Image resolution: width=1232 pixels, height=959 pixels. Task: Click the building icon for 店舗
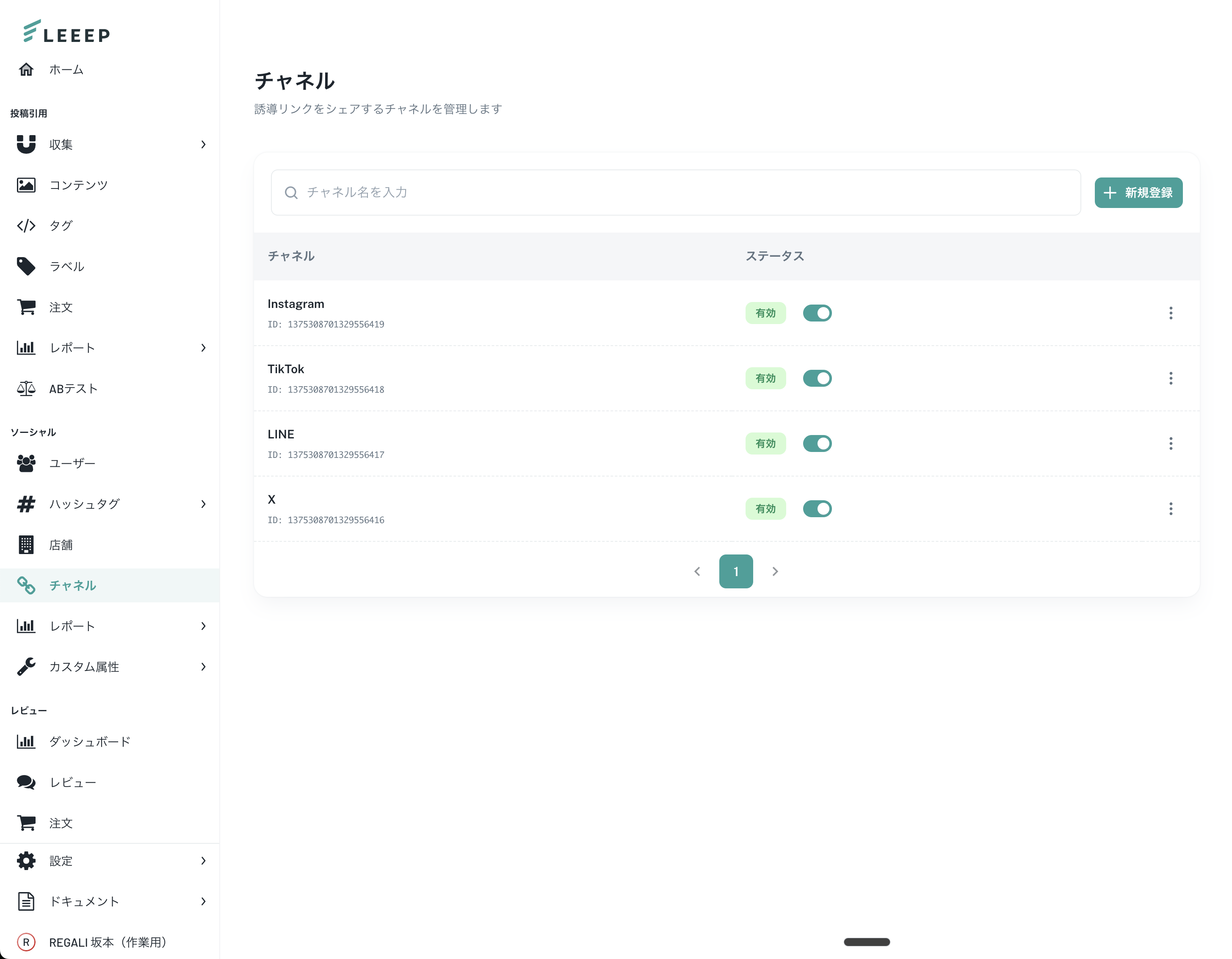click(26, 545)
